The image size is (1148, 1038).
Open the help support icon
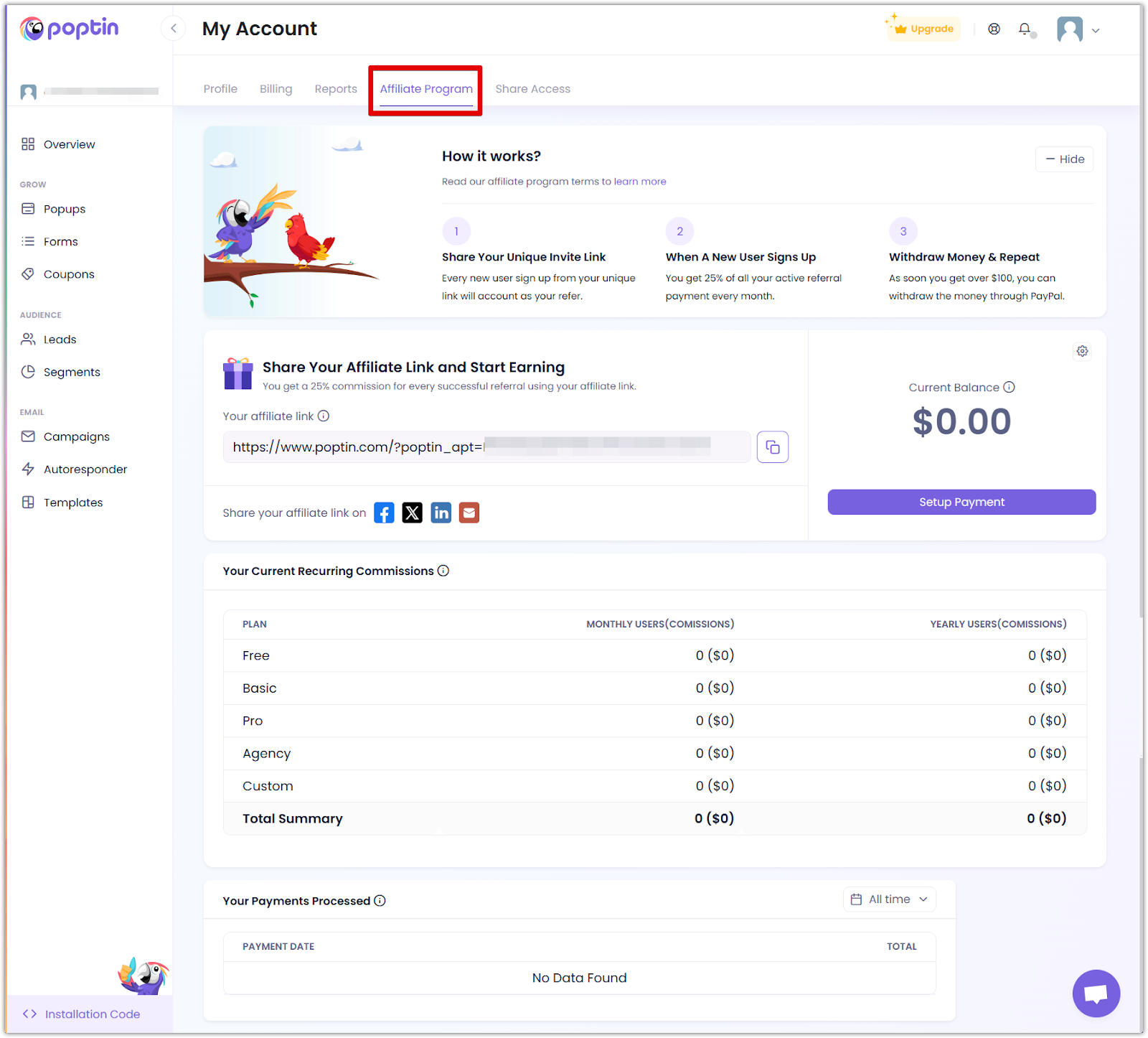click(x=994, y=29)
